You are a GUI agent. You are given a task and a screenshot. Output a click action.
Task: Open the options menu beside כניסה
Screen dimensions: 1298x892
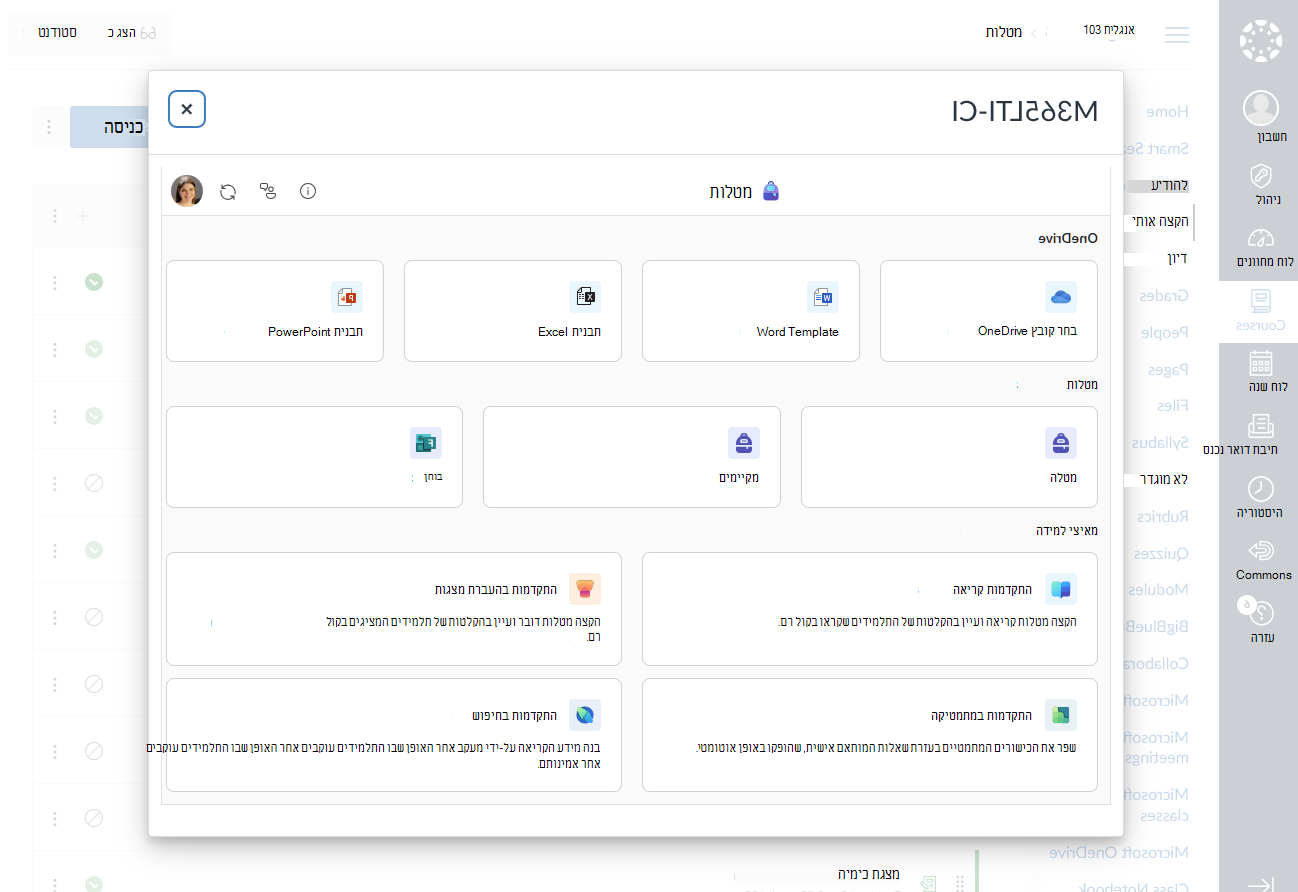[x=48, y=127]
